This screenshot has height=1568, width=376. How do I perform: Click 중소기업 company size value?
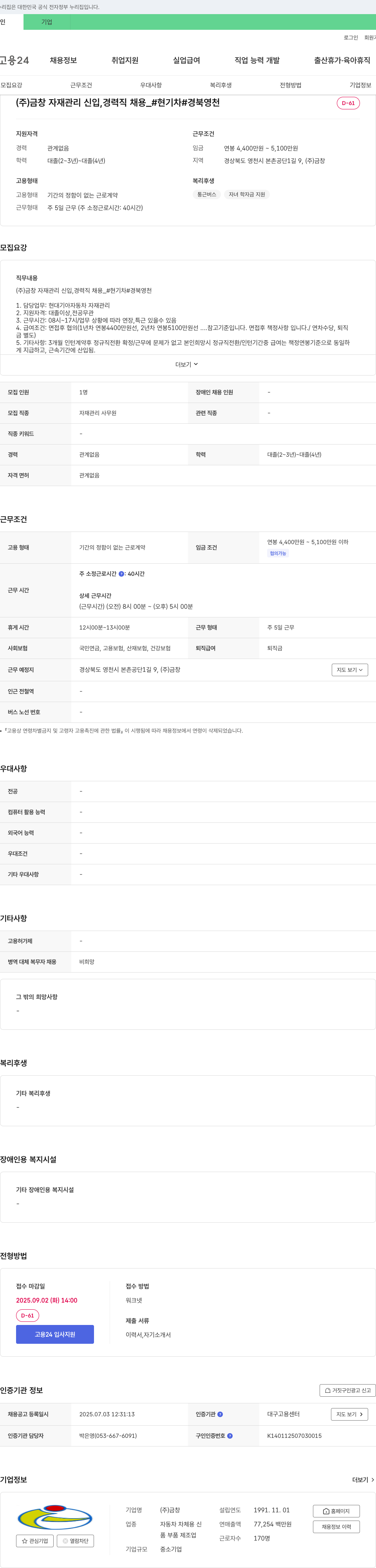click(x=171, y=1549)
